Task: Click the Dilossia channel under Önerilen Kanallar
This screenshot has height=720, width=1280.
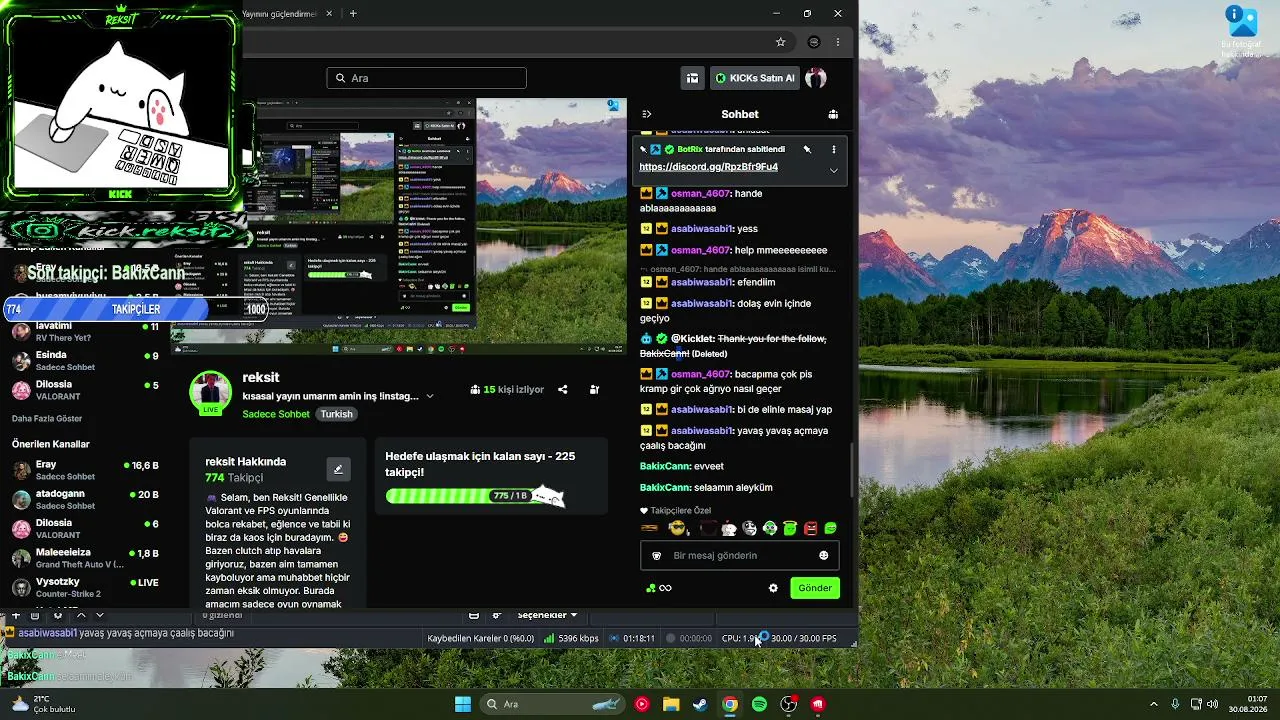Action: click(85, 528)
